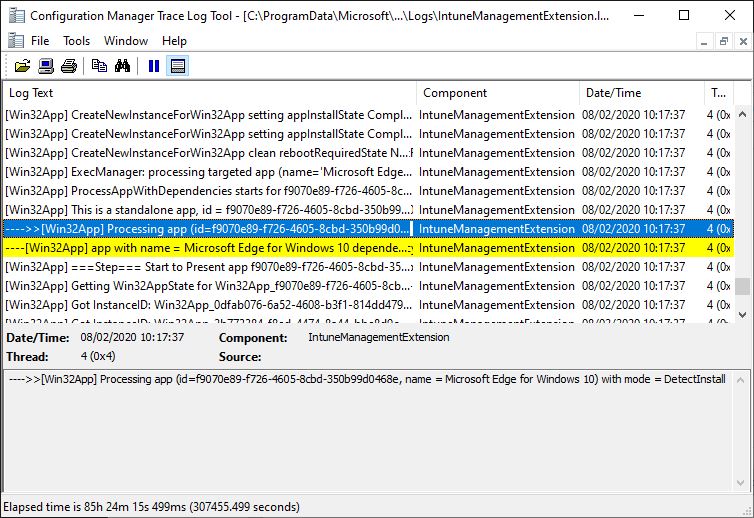Restore the inner document window size
This screenshot has height=518, width=754.
(723, 41)
